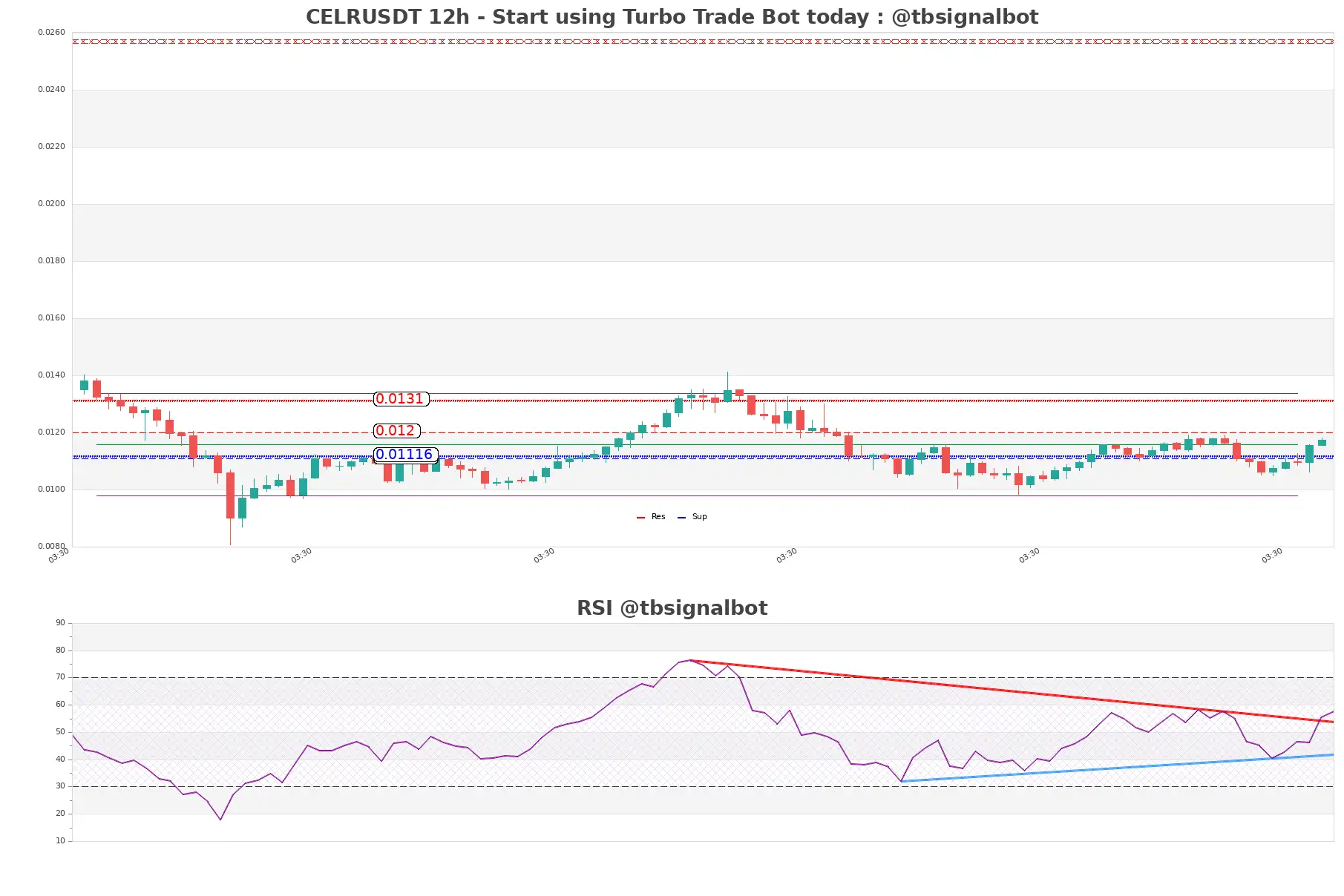Click the 0.0180 price axis label

coord(51,261)
